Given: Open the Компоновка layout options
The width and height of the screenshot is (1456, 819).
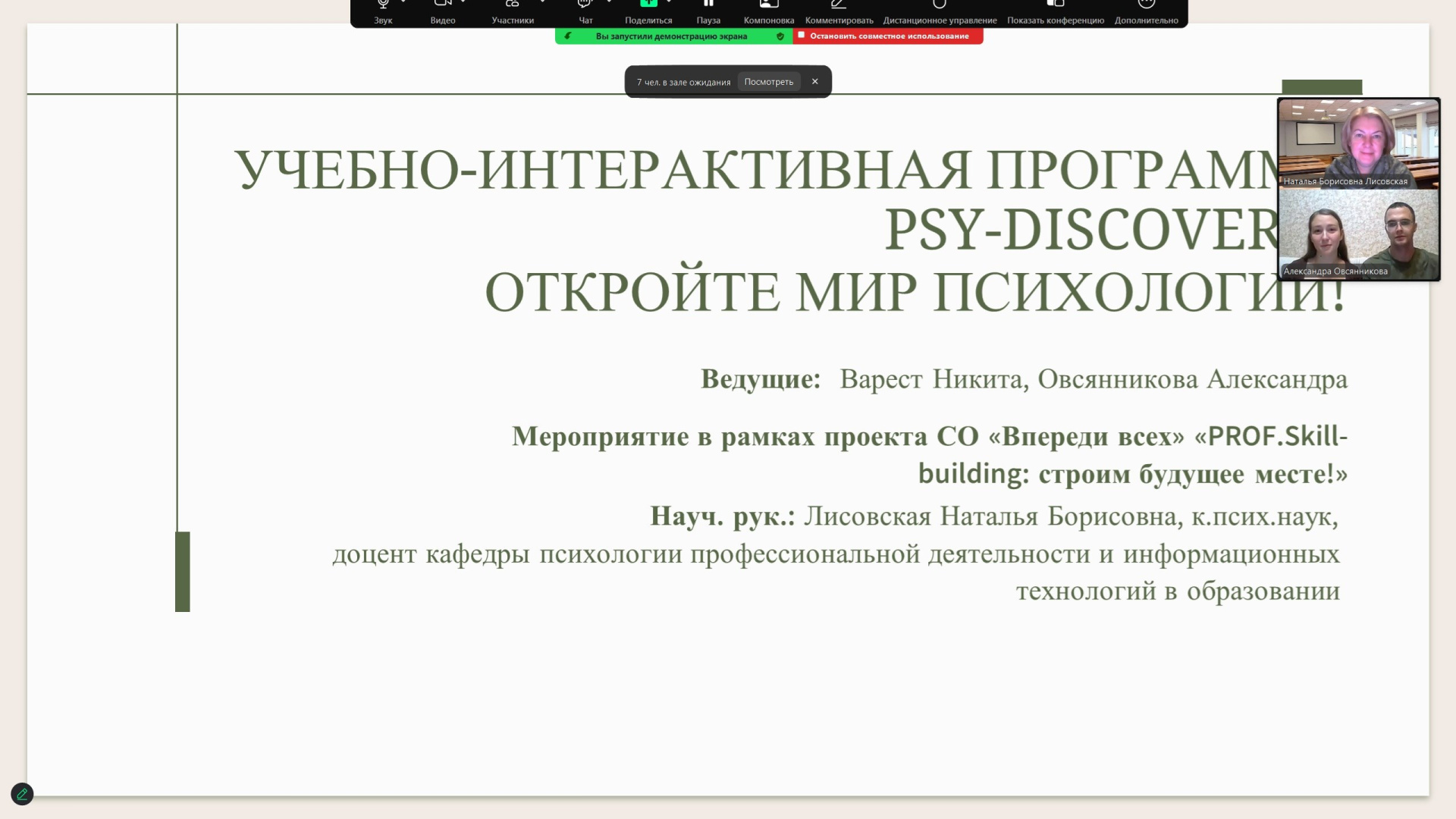Looking at the screenshot, I should click(769, 11).
